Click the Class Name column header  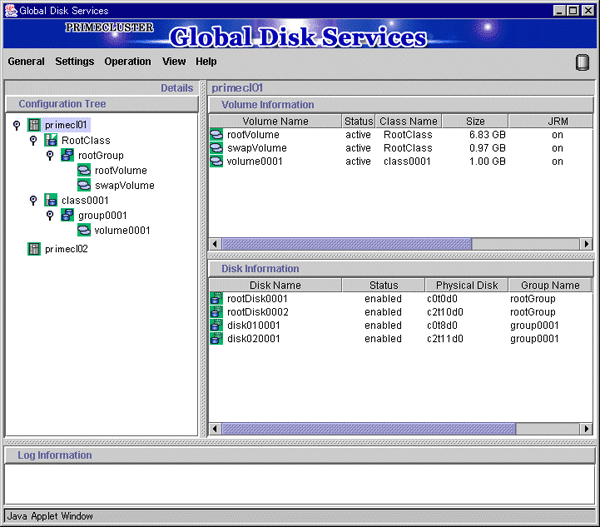point(408,121)
